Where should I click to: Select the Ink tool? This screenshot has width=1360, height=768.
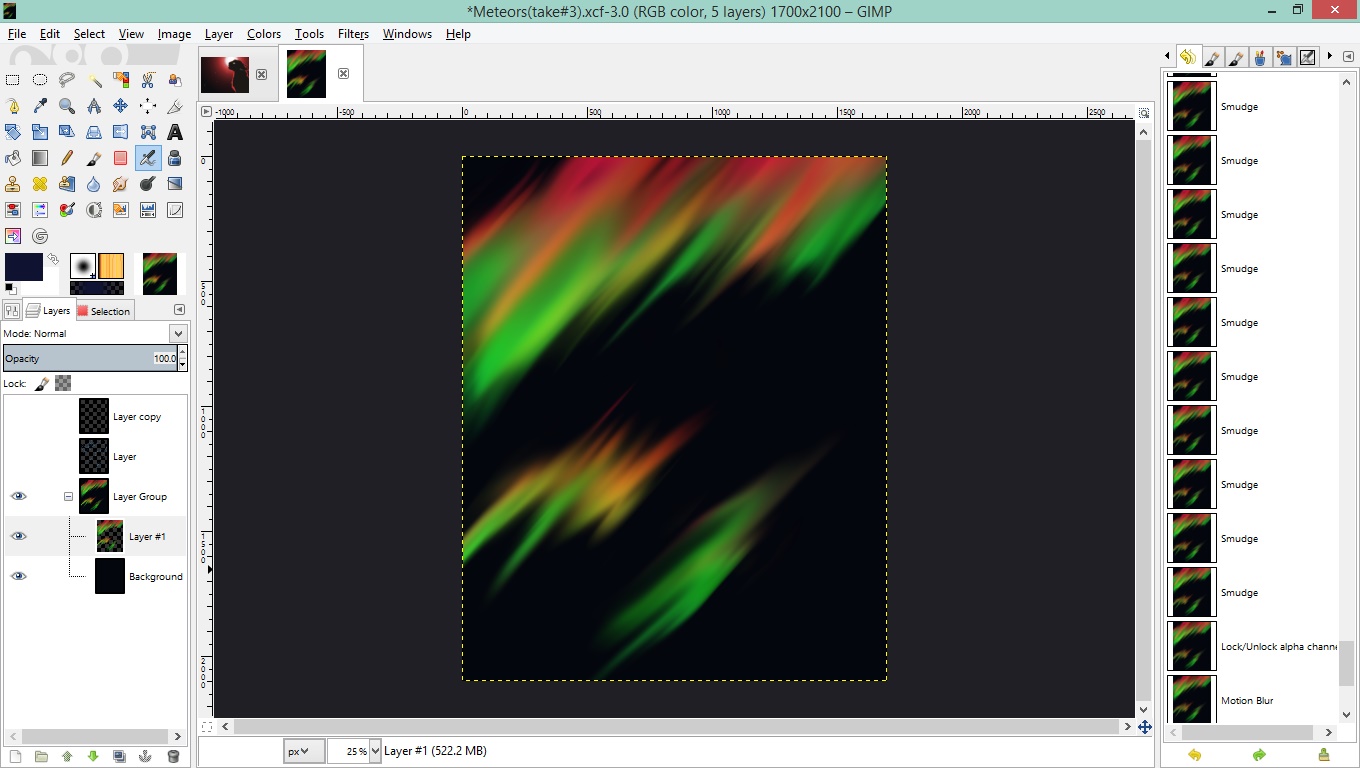(175, 158)
